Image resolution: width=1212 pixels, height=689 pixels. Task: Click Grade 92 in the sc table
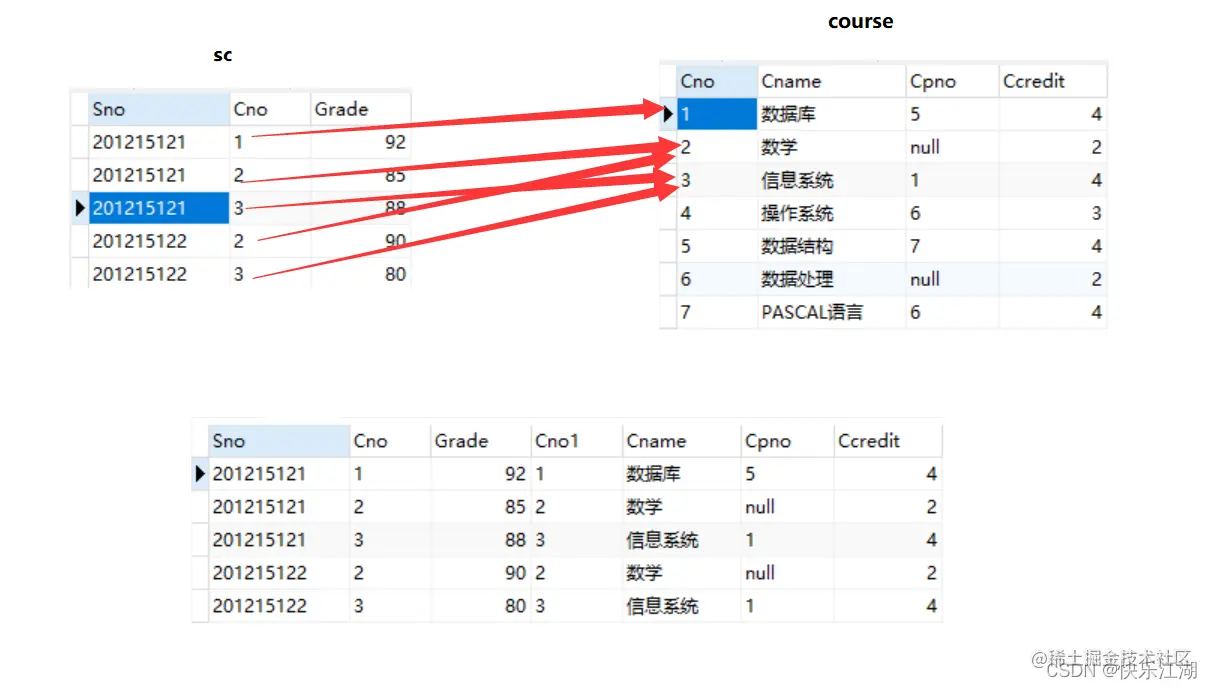(395, 142)
